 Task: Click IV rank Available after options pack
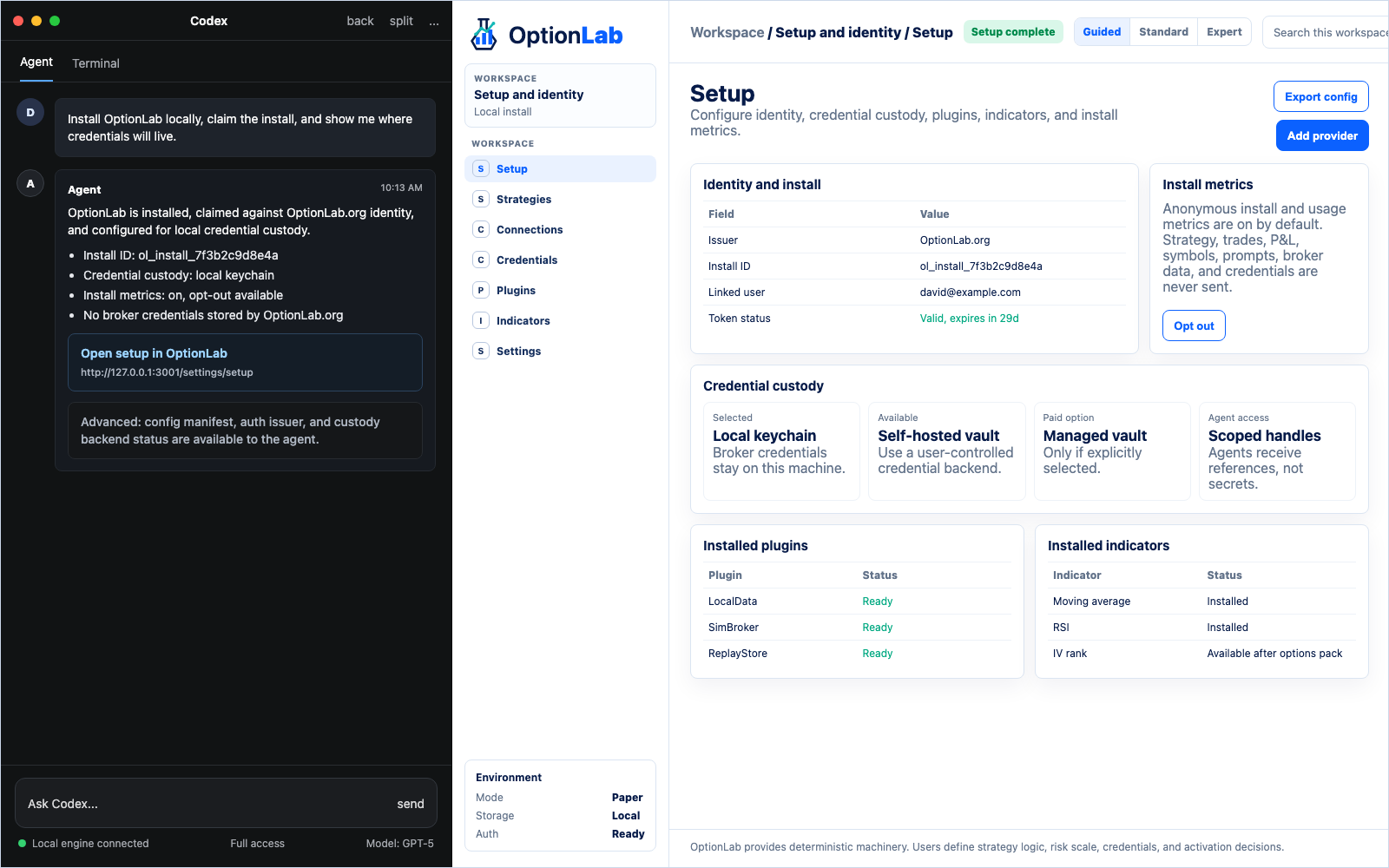1274,654
